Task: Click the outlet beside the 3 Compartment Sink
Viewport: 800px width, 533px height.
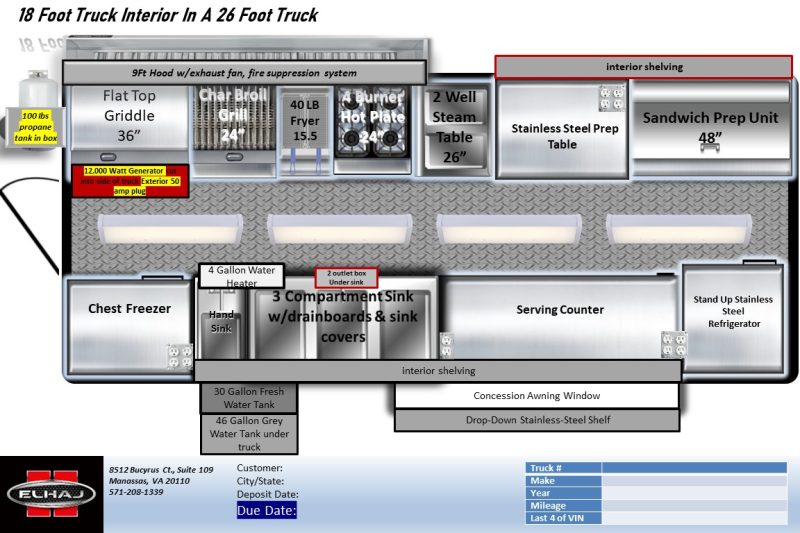Action: tap(446, 345)
